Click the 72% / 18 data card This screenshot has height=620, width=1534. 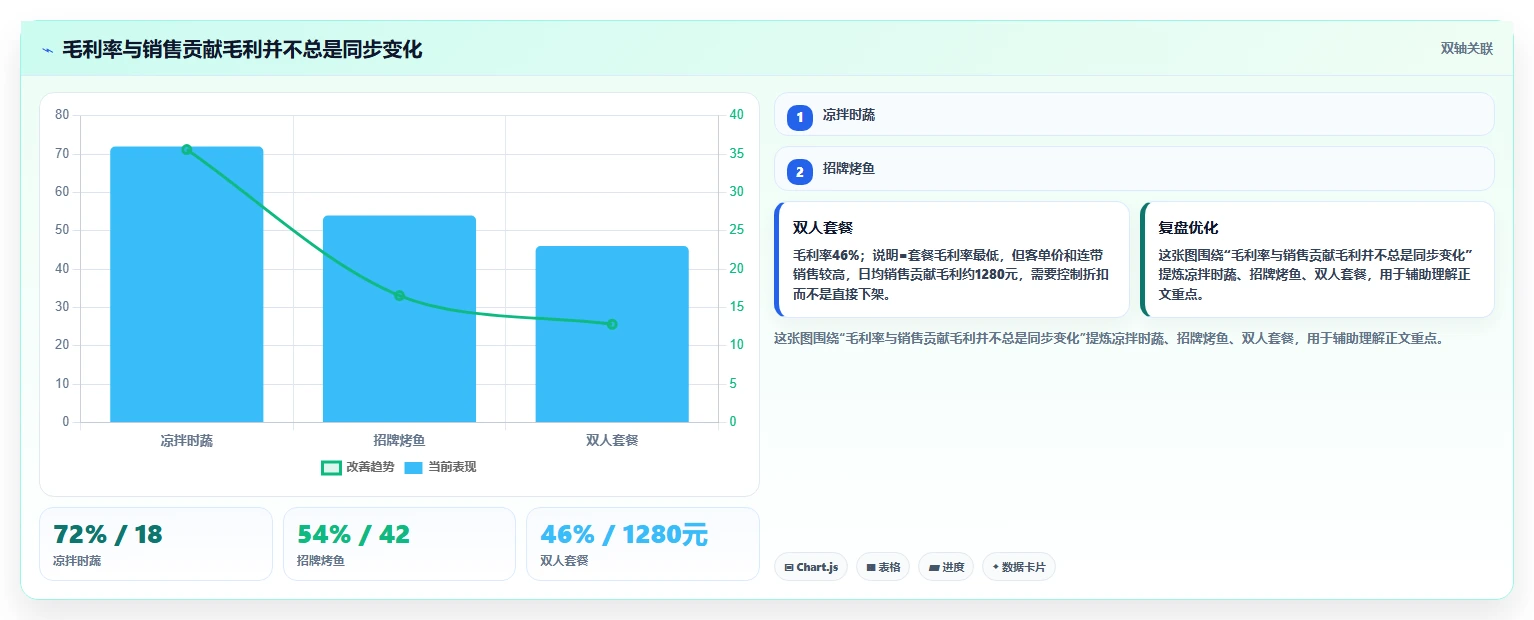pos(156,544)
